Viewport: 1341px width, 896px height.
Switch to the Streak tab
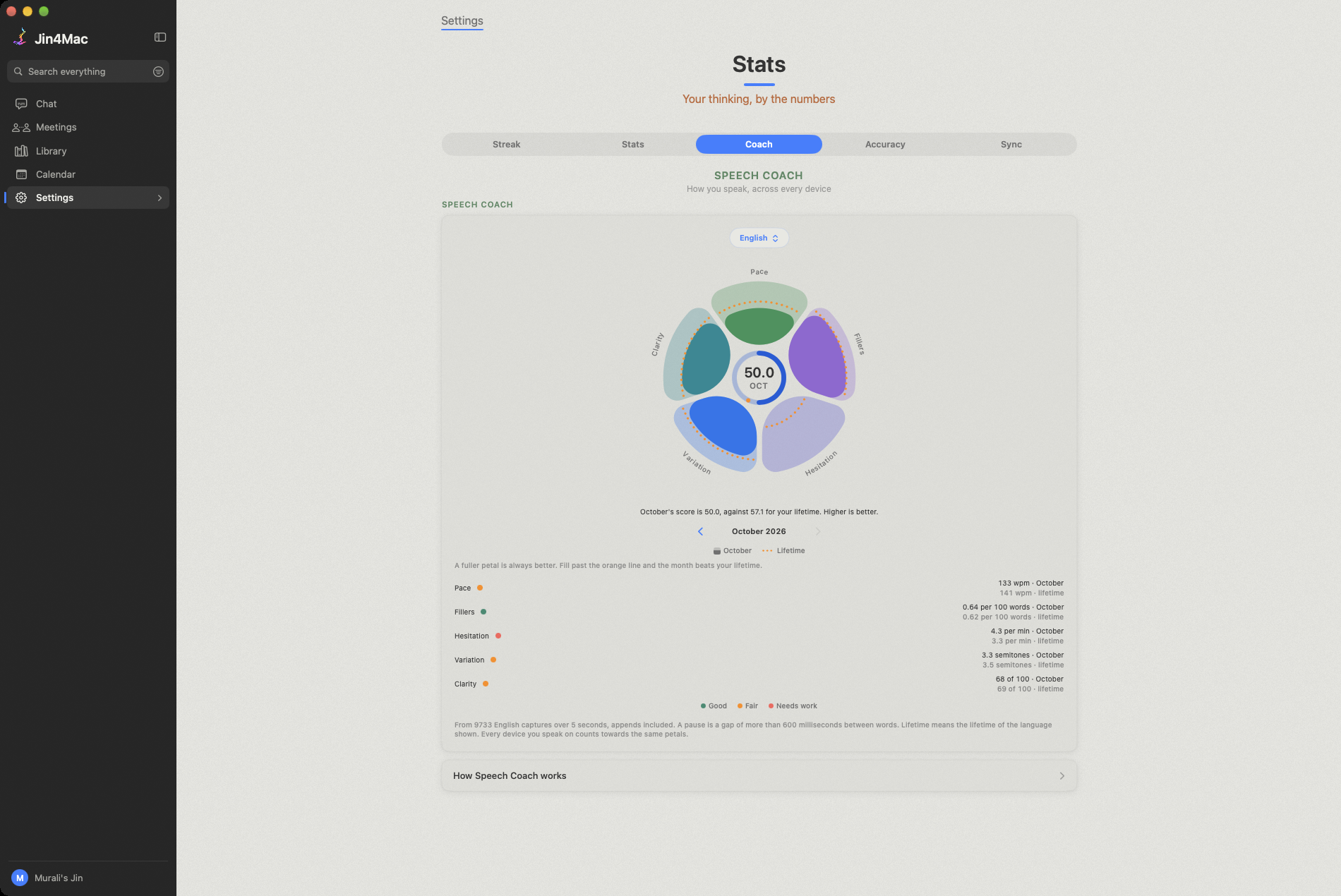pos(506,144)
